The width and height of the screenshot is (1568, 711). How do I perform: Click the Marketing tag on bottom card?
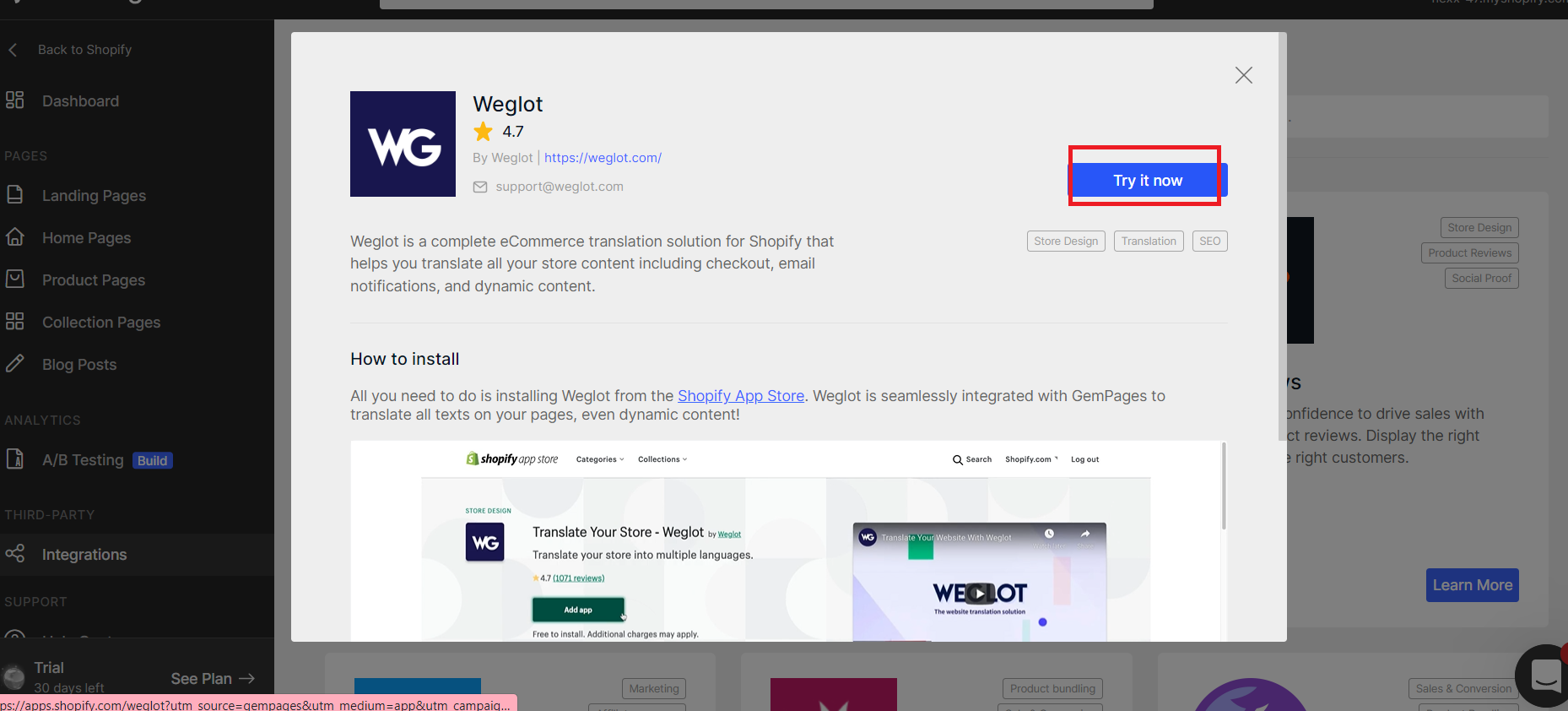[653, 689]
